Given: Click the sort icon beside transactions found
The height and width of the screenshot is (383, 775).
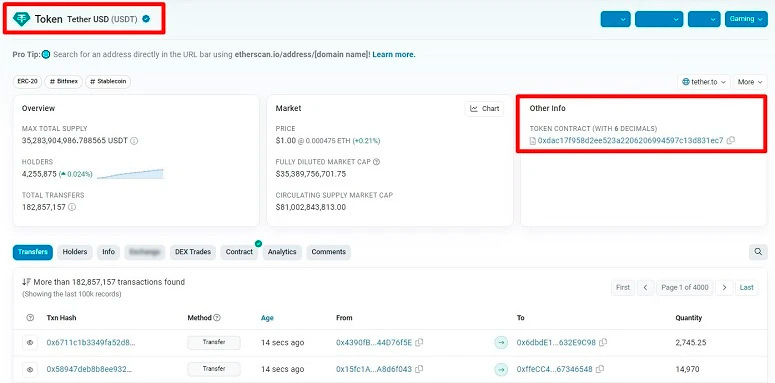Looking at the screenshot, I should point(27,282).
